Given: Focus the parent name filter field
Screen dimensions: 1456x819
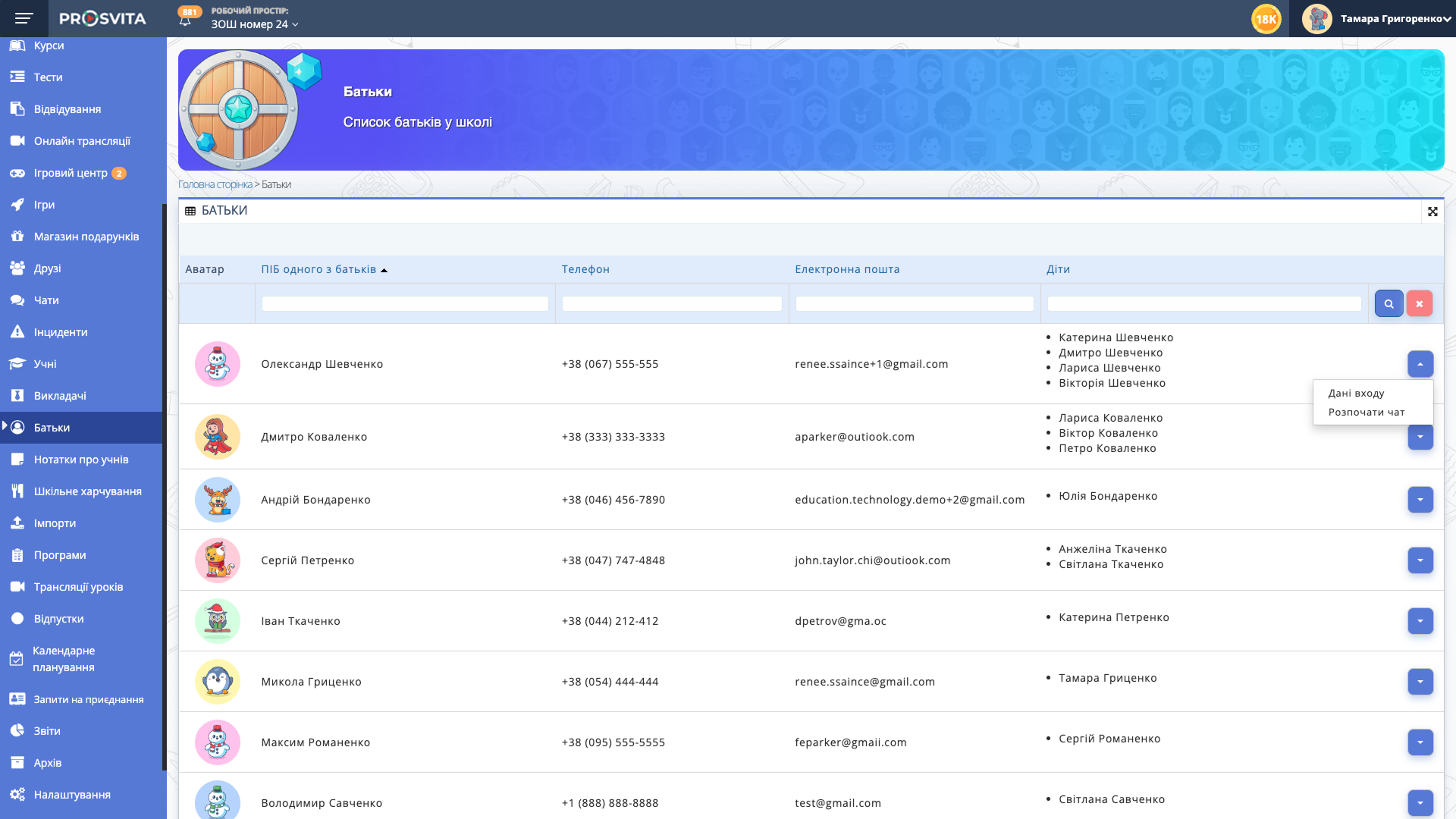Looking at the screenshot, I should tap(405, 303).
